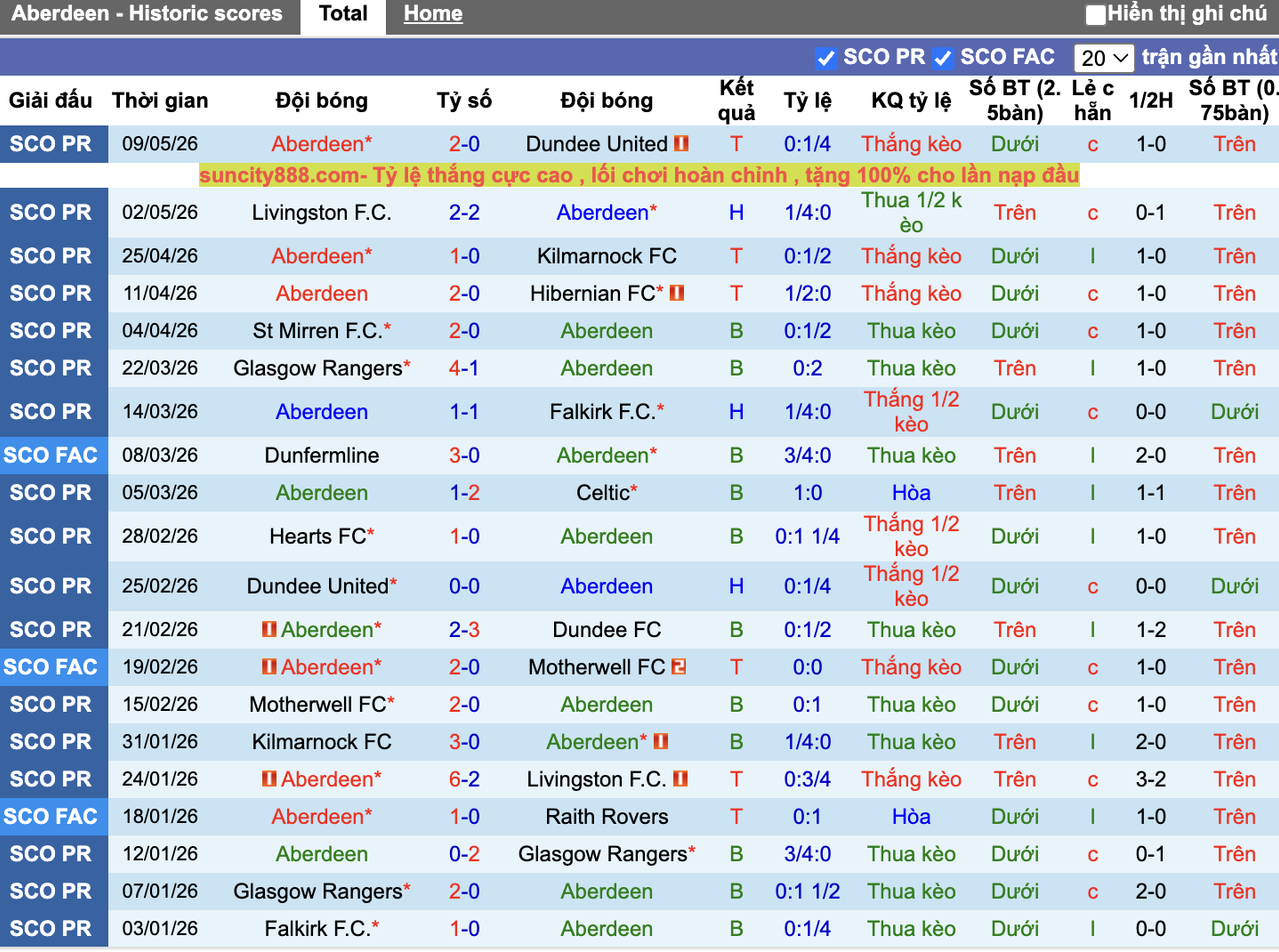Toggle the SCO PR league checkbox
The image size is (1279, 952).
click(x=826, y=58)
